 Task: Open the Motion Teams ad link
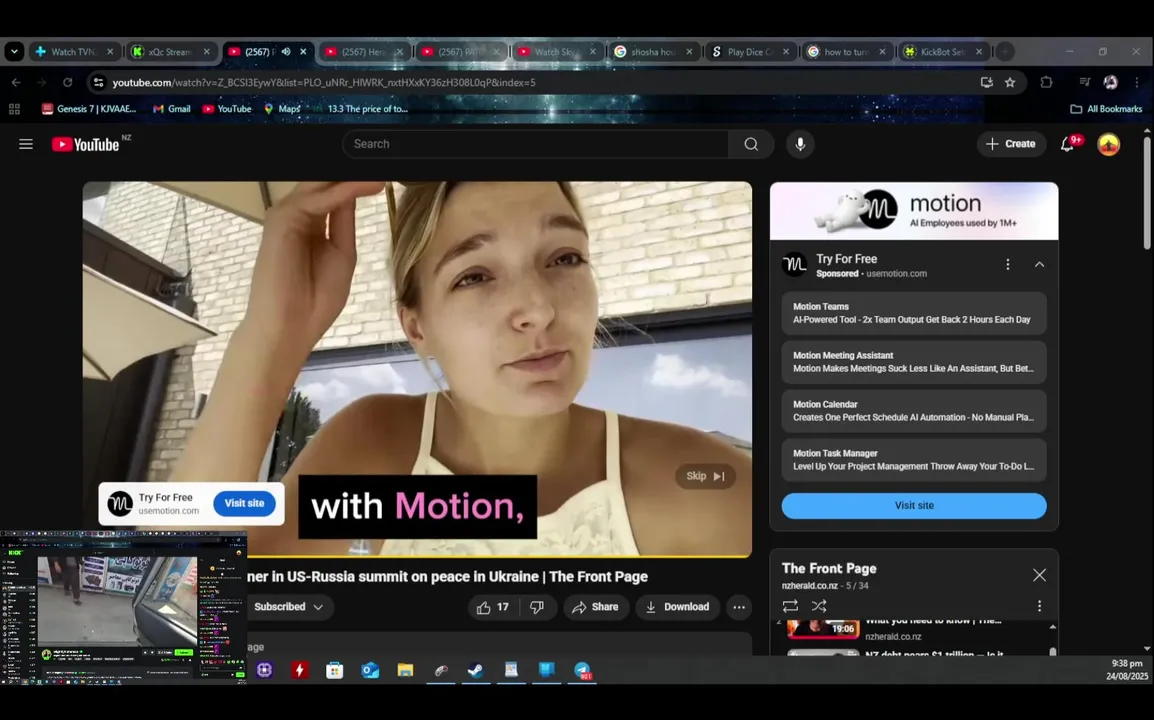[914, 313]
